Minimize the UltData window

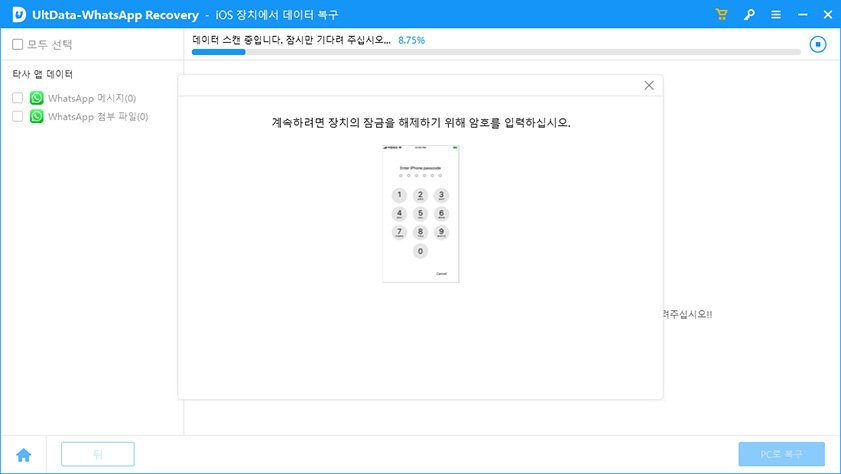point(800,14)
